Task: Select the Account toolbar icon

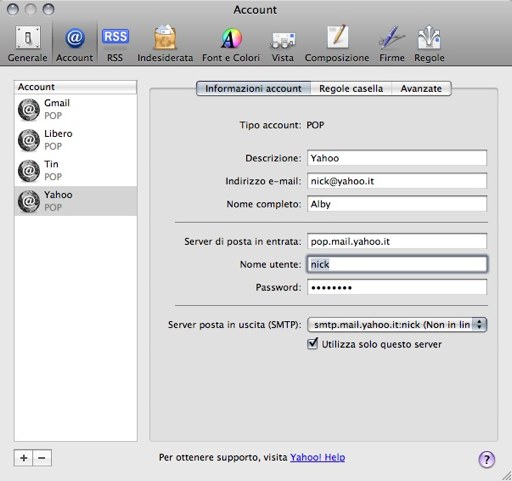Action: pyautogui.click(x=74, y=44)
